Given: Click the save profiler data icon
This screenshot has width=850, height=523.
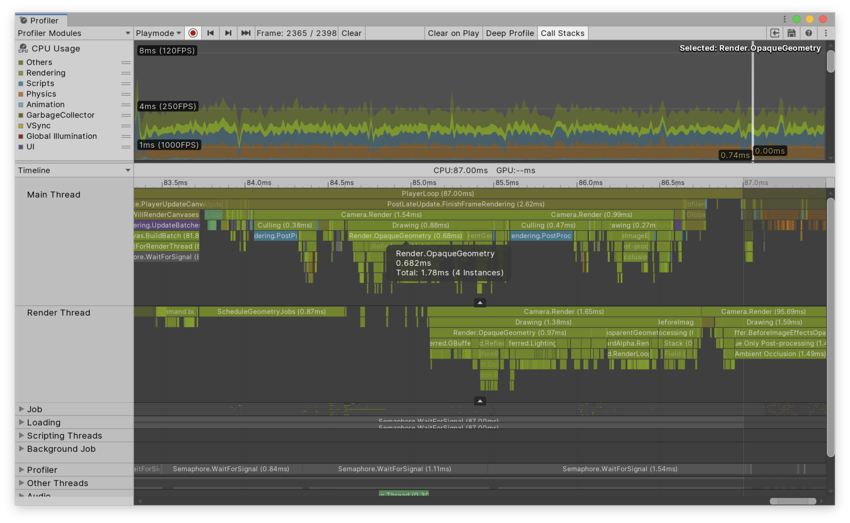Looking at the screenshot, I should click(791, 33).
